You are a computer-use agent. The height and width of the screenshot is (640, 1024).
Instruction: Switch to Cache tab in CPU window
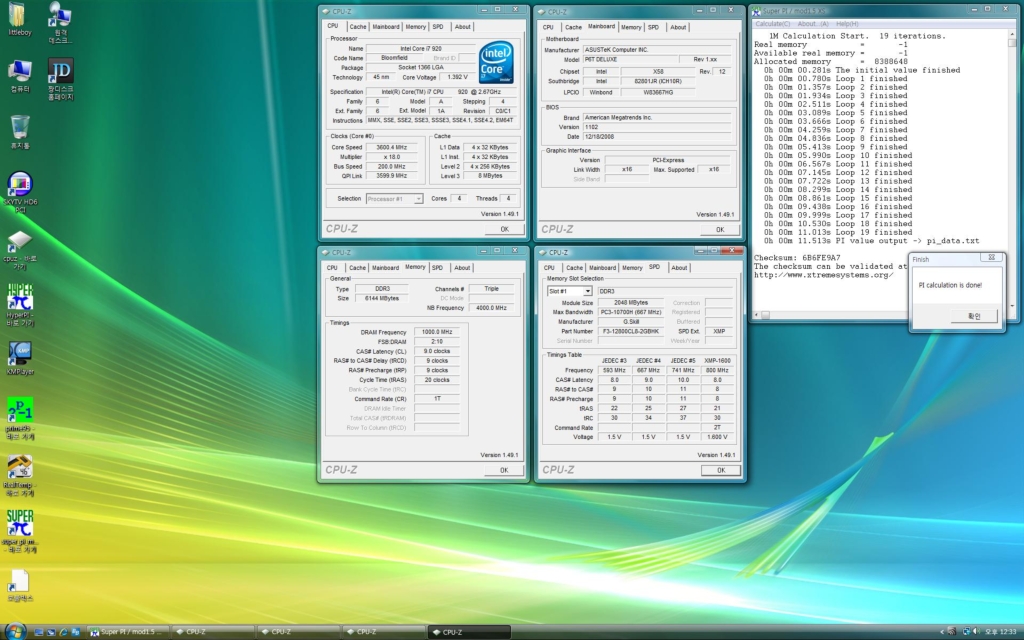click(x=358, y=27)
